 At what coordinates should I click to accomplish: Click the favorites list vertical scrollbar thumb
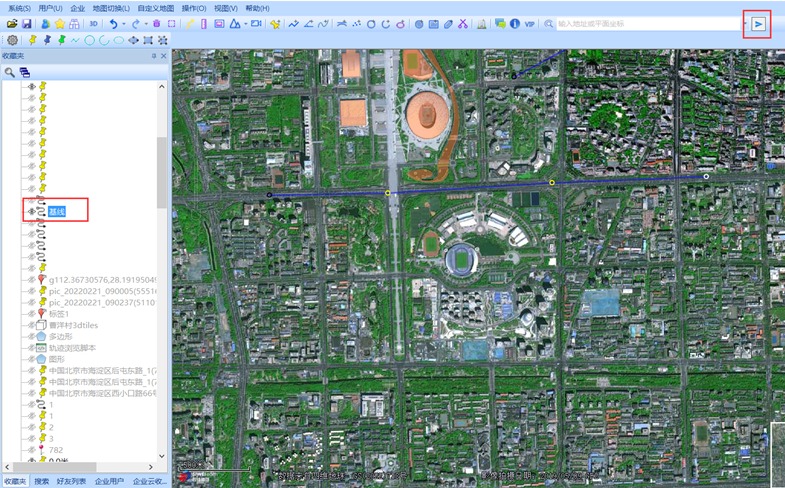[162, 173]
